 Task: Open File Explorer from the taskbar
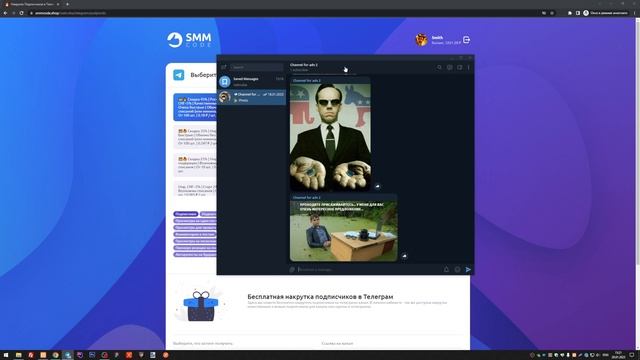tap(18, 355)
